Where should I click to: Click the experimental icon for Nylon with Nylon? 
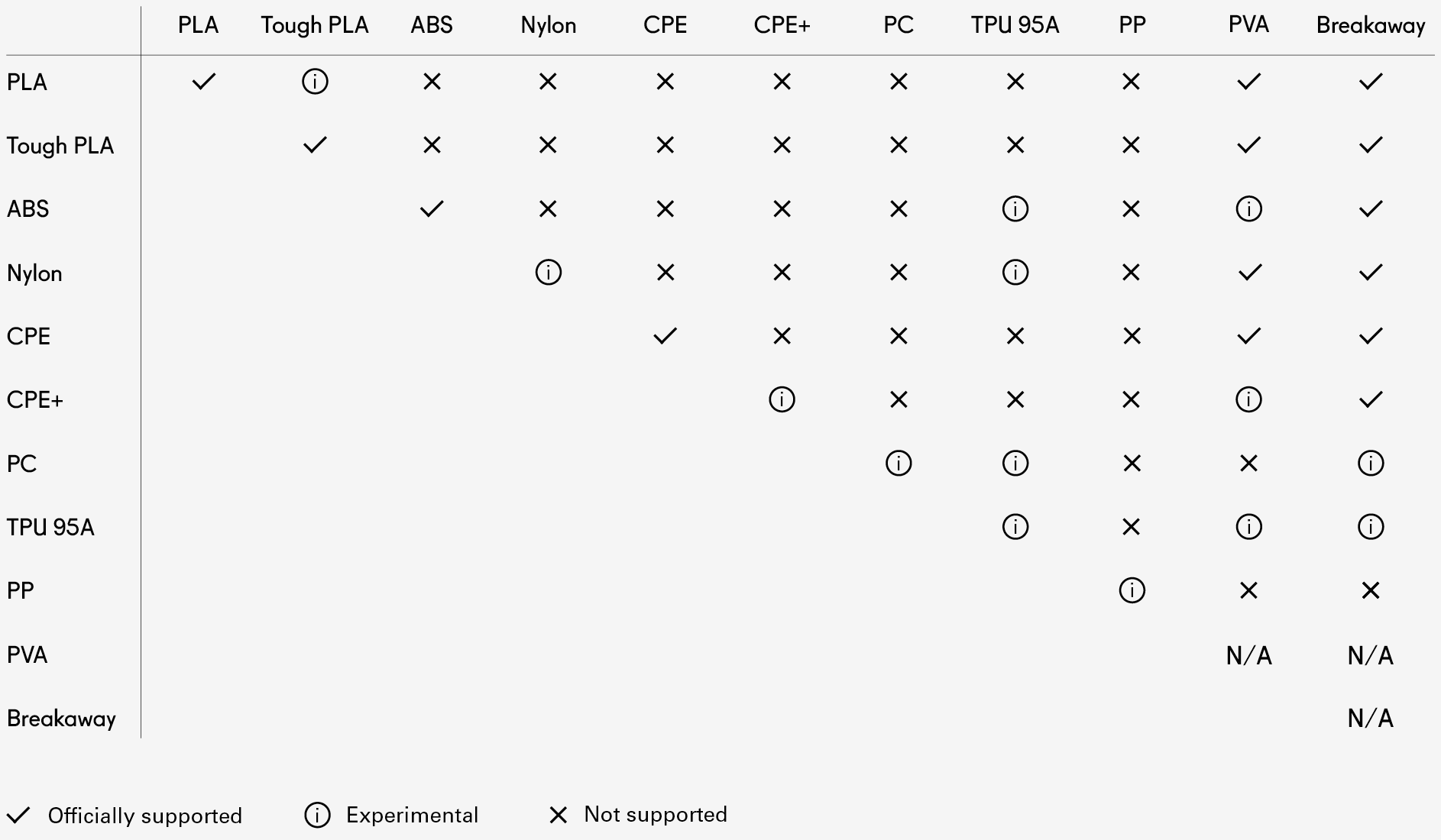point(548,272)
